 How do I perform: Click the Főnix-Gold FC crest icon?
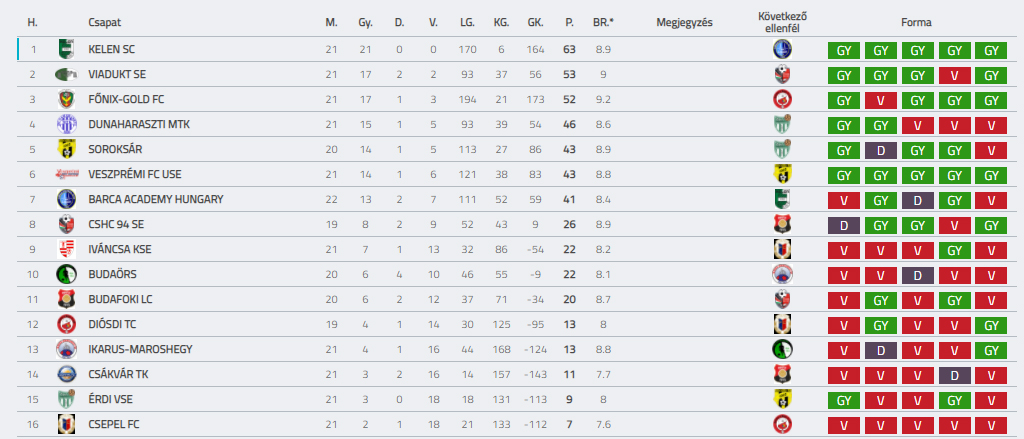click(x=66, y=99)
